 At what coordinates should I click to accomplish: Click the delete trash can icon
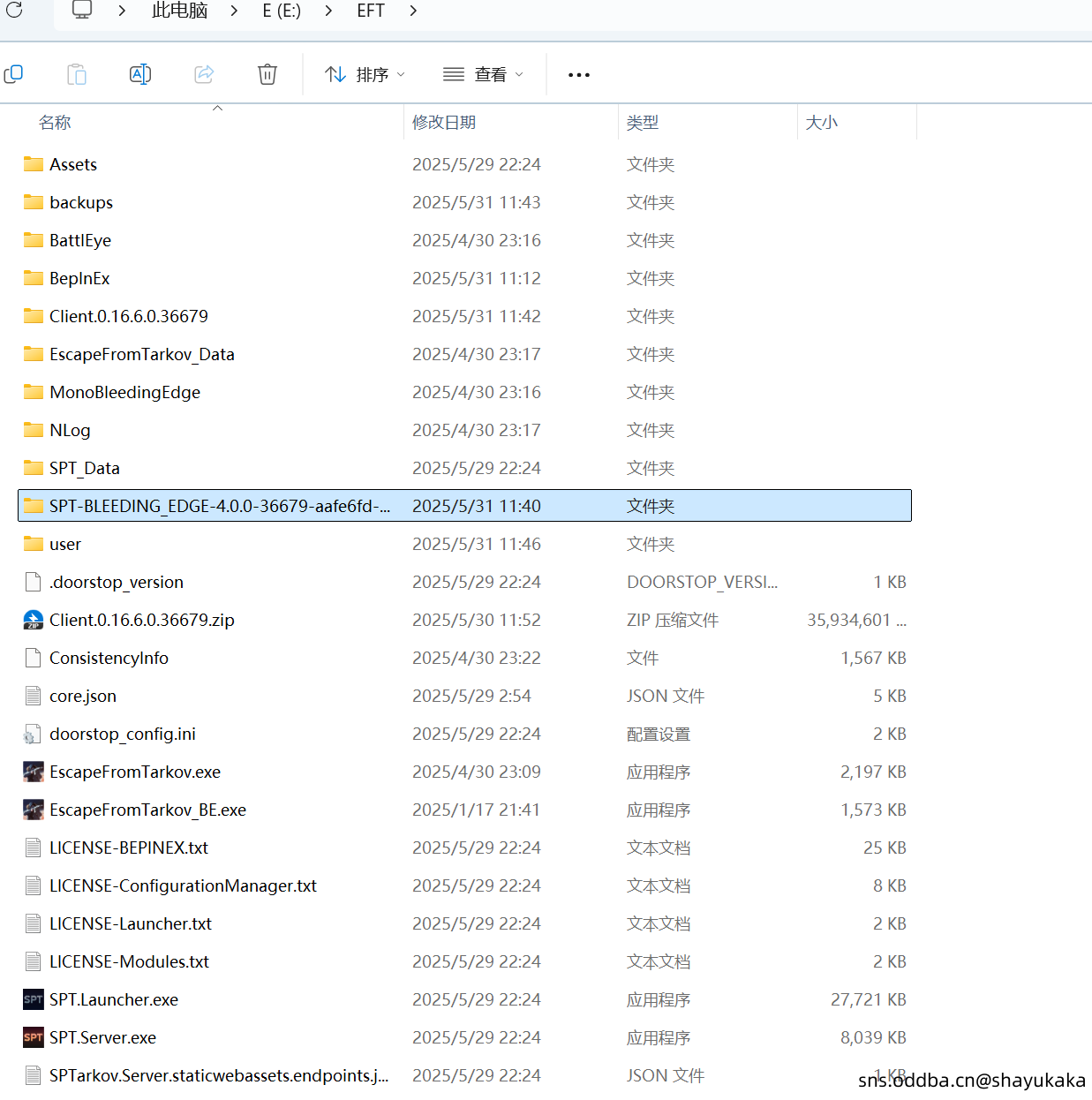[267, 74]
